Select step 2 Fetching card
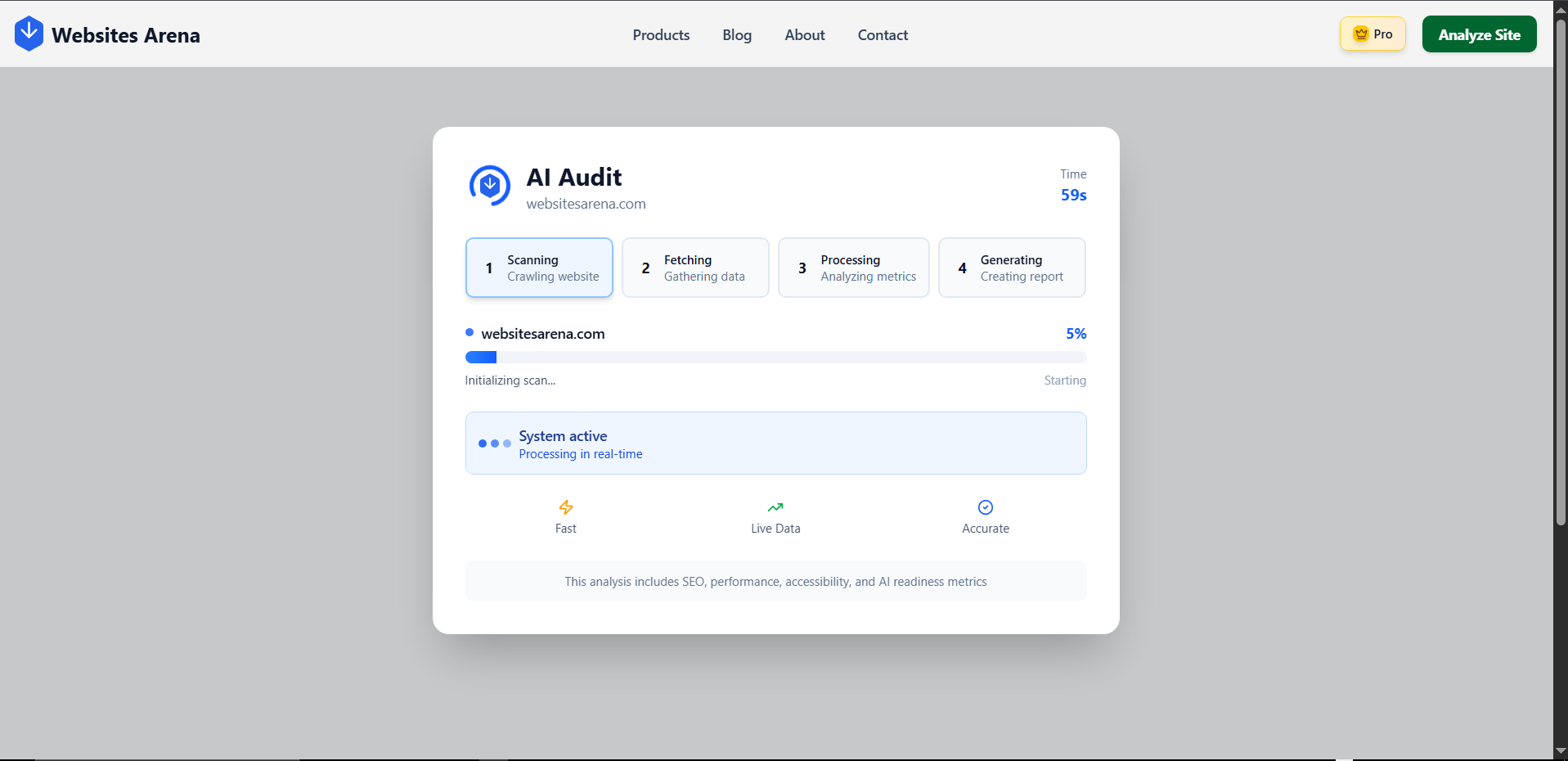1568x761 pixels. [695, 268]
